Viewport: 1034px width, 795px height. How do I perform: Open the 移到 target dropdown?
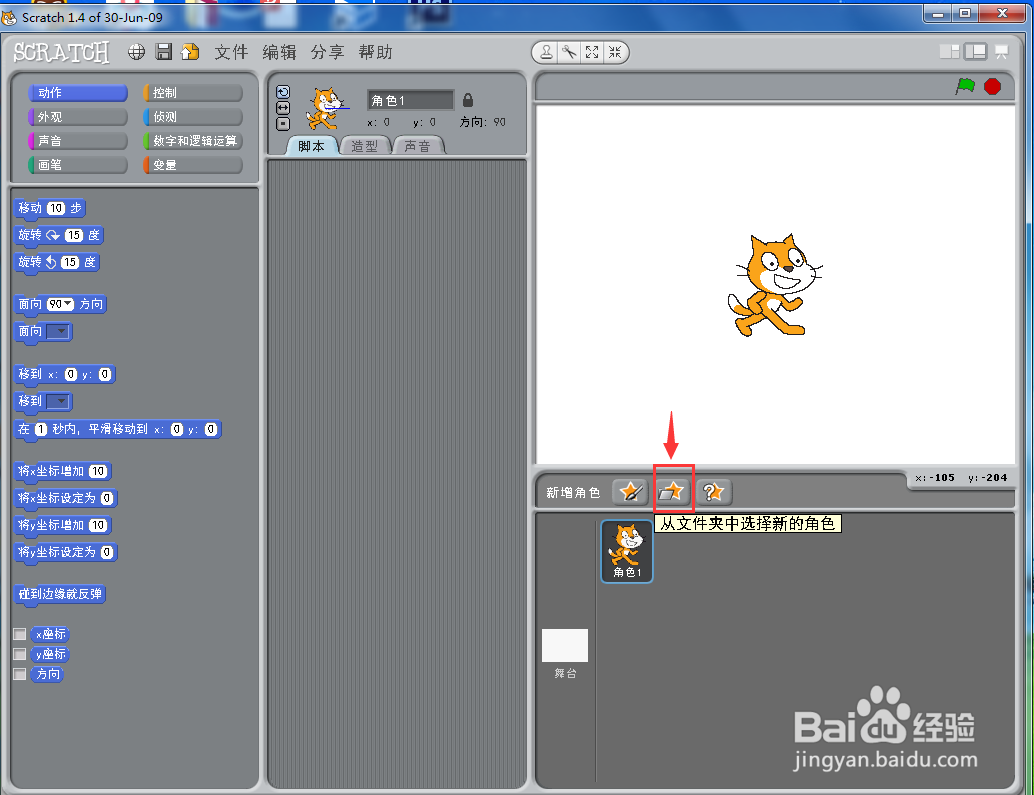click(58, 401)
